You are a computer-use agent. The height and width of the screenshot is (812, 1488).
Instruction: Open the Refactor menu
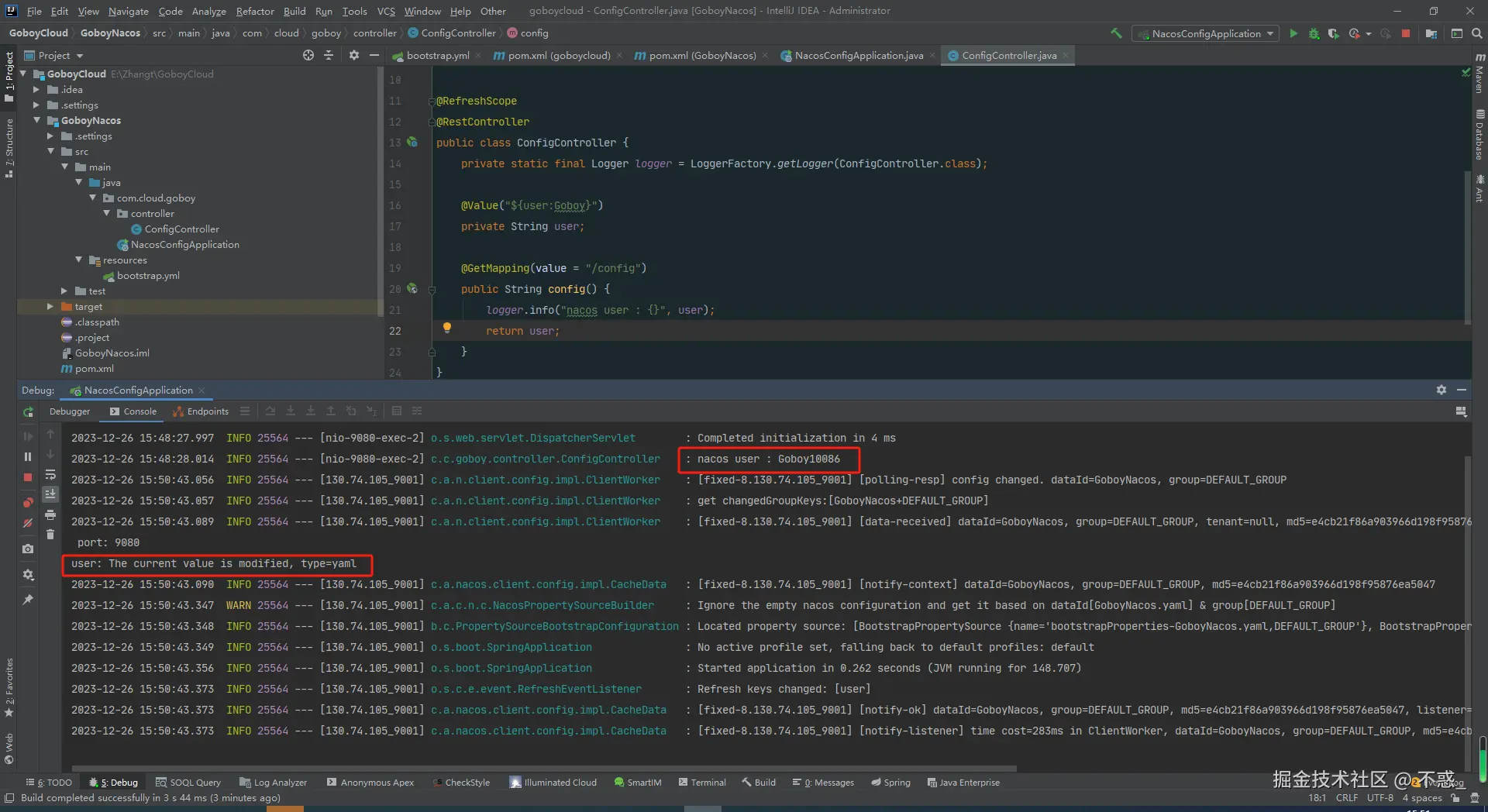(x=255, y=11)
